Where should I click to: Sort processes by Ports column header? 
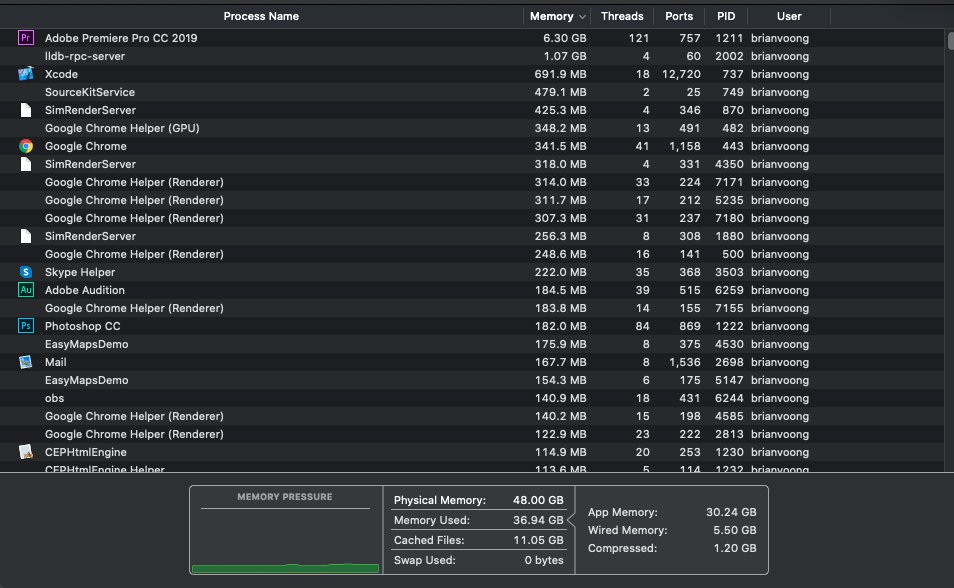pyautogui.click(x=679, y=16)
